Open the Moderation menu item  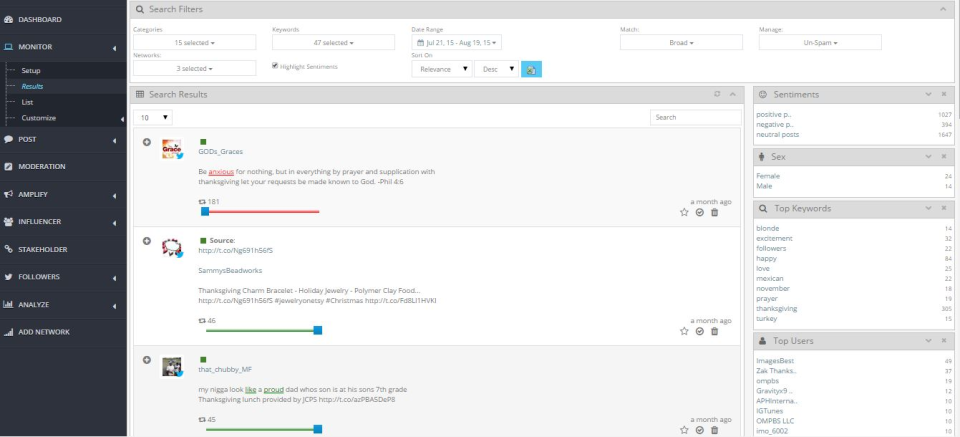tap(42, 166)
